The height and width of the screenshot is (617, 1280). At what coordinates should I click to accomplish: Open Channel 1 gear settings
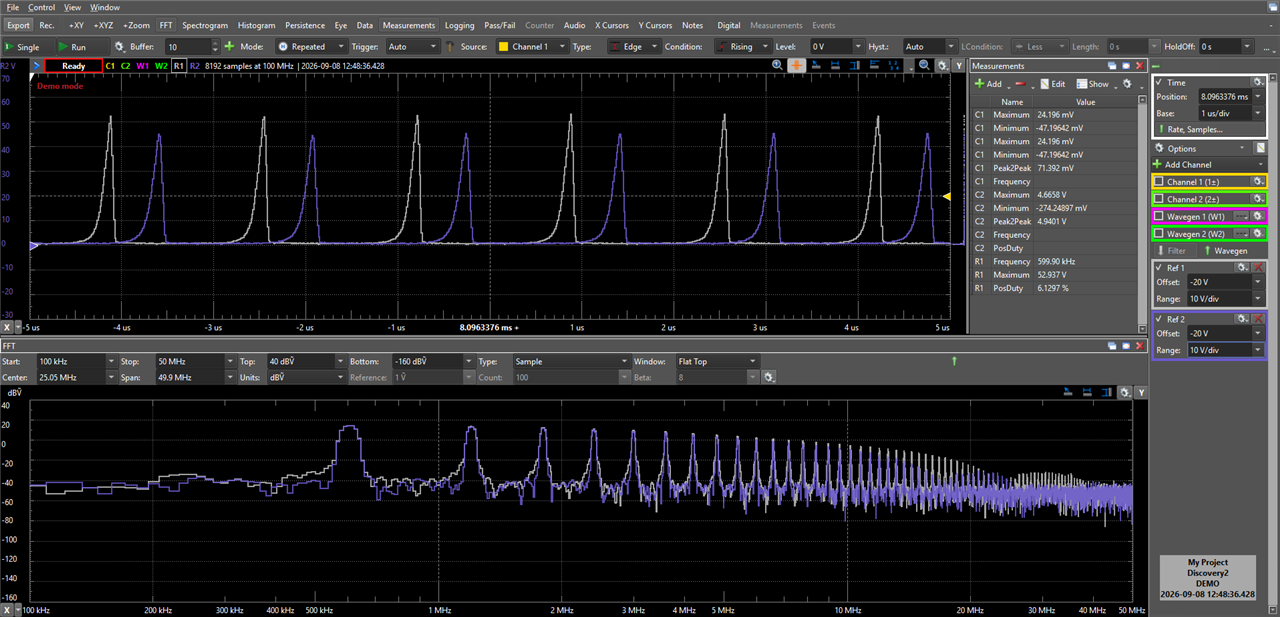(x=1259, y=182)
